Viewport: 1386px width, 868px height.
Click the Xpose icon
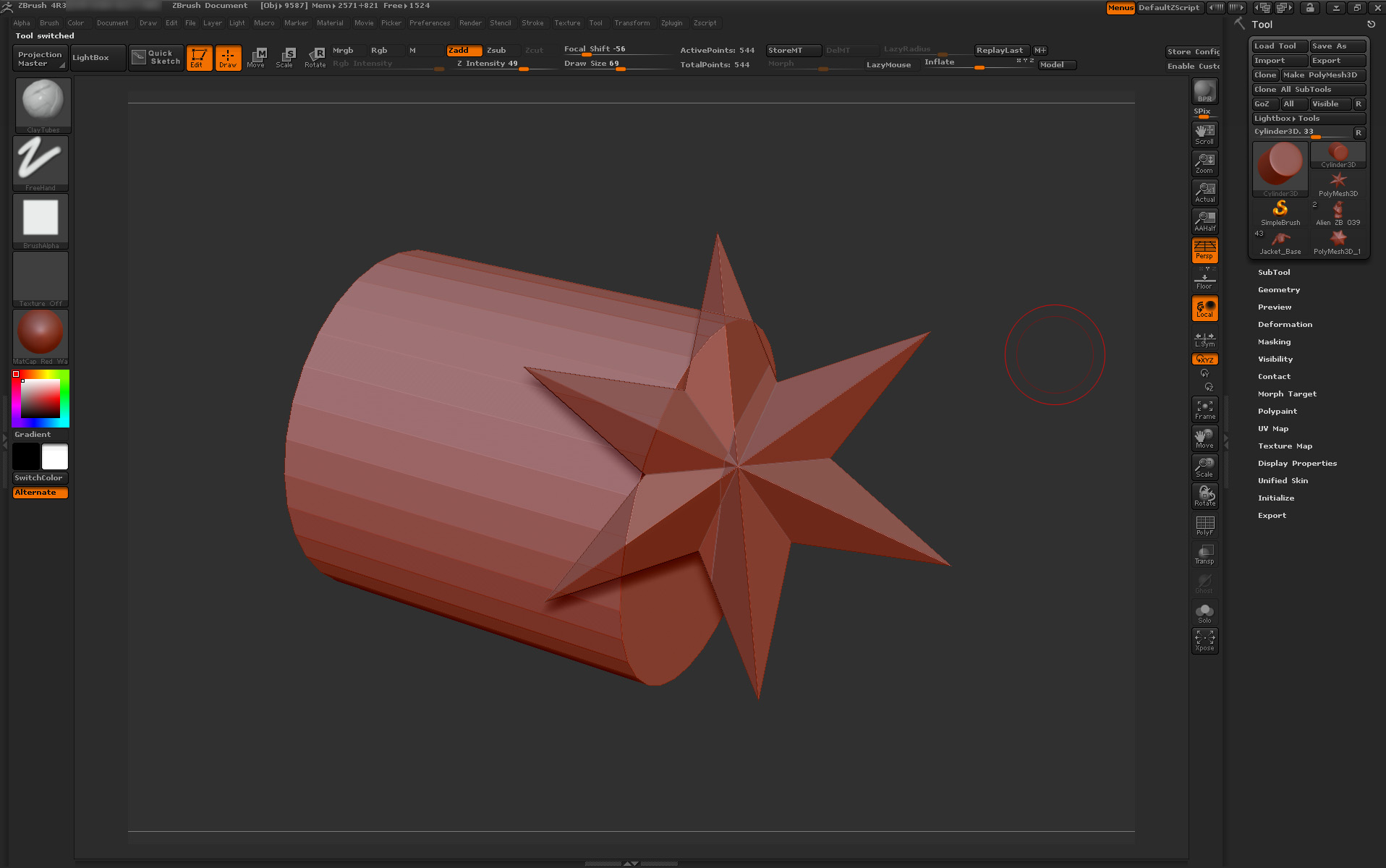pos(1204,640)
